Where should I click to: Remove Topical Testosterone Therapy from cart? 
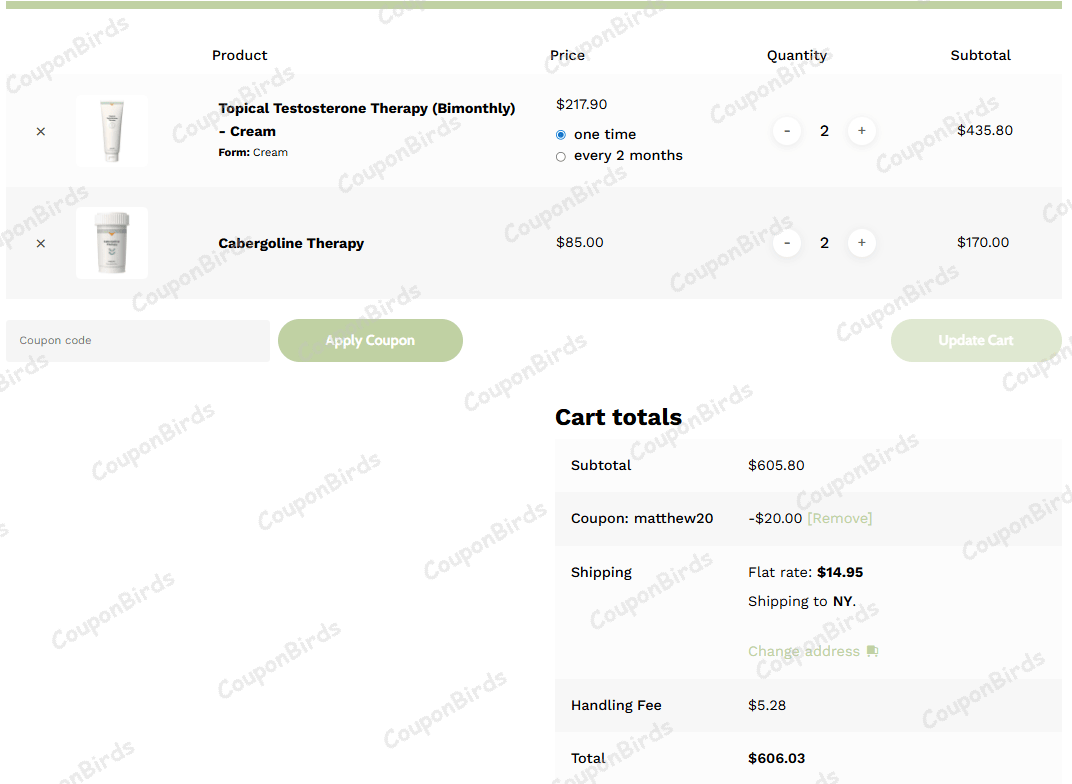point(40,131)
